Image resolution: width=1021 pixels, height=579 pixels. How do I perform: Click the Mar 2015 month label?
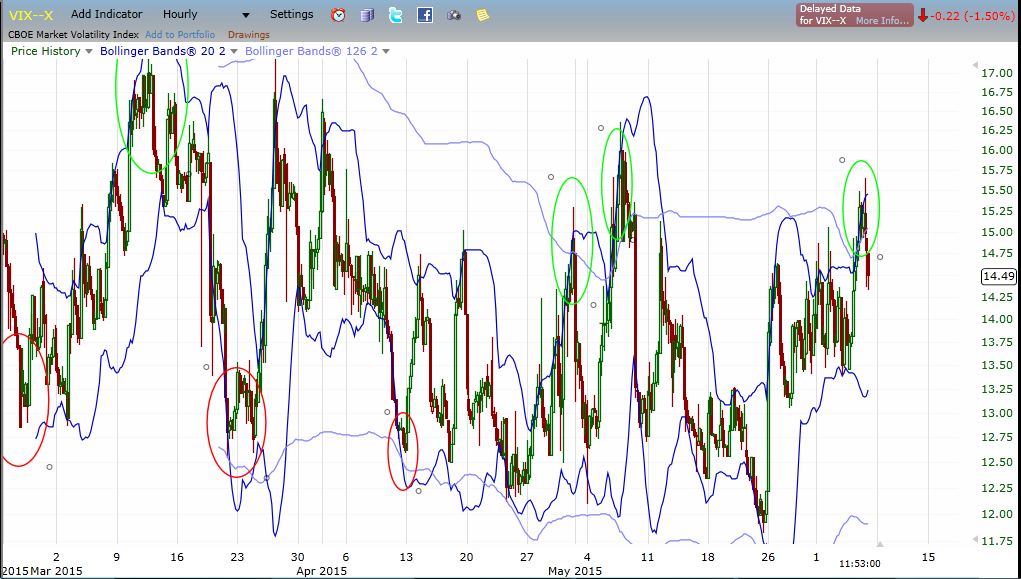click(55, 571)
